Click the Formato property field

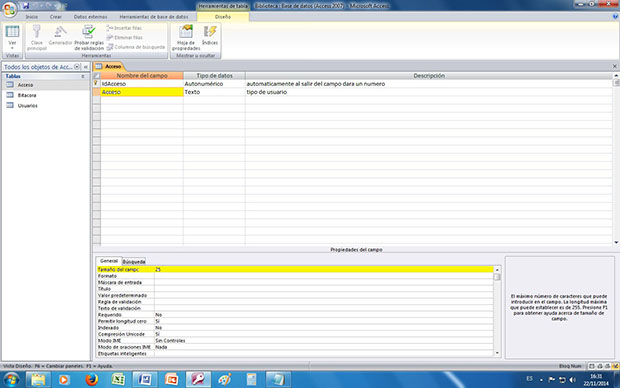[x=324, y=276]
